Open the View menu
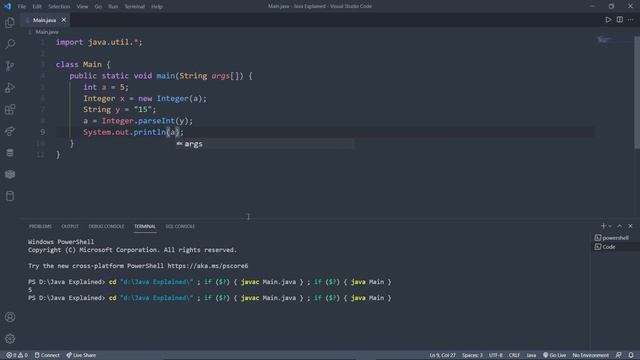 82,7
